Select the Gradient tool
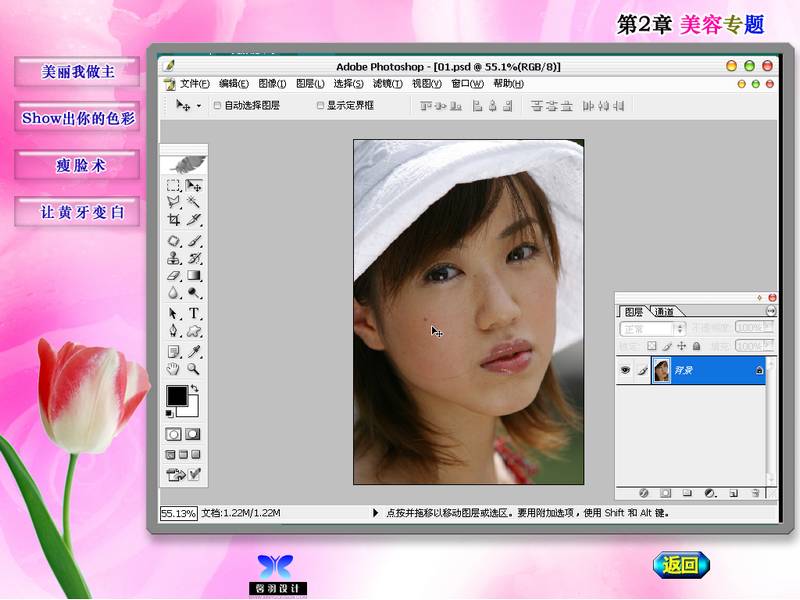Screen dimensions: 800x600 pyautogui.click(x=194, y=276)
